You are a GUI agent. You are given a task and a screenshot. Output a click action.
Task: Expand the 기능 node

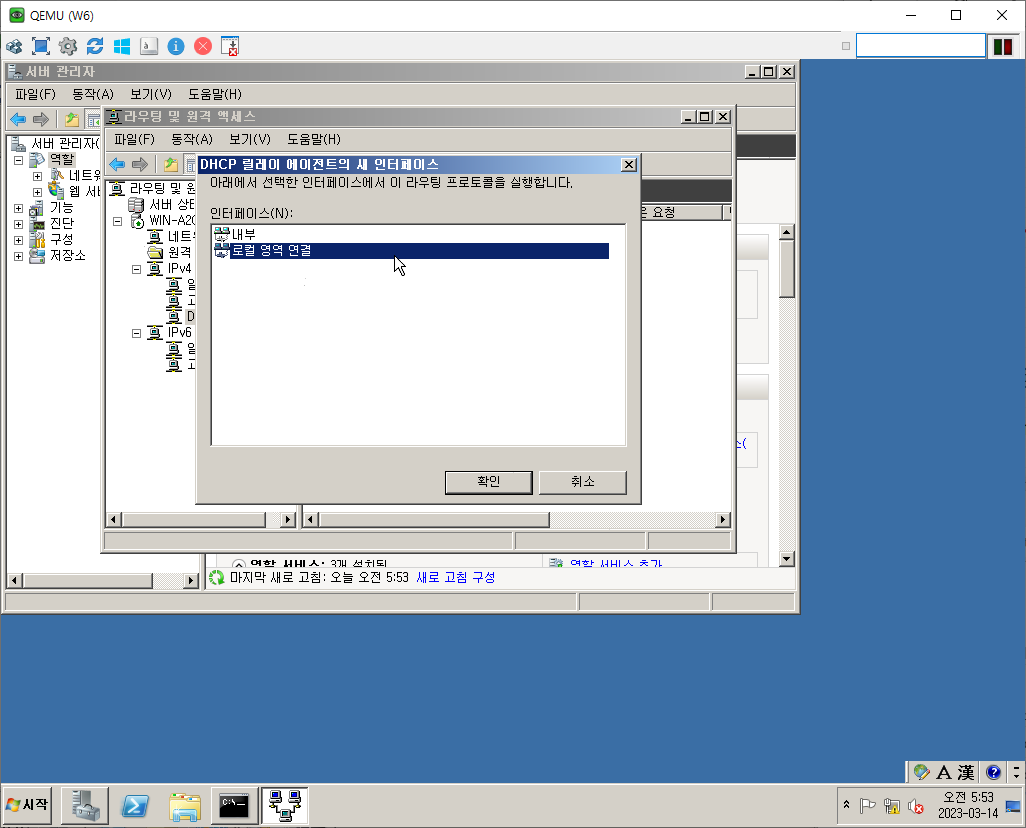[x=18, y=208]
